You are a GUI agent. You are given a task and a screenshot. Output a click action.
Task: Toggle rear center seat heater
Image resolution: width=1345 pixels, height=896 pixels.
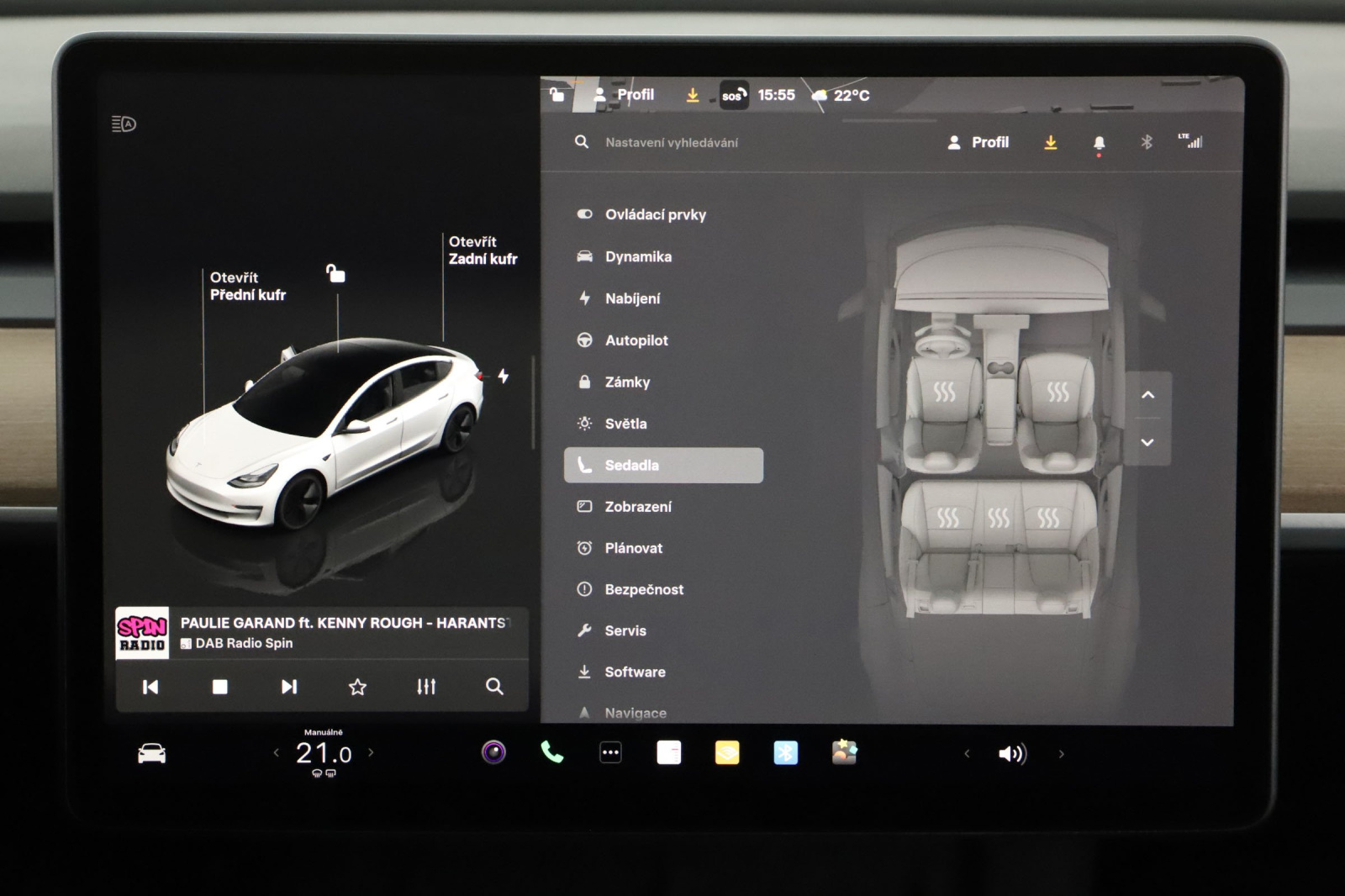pyautogui.click(x=999, y=518)
